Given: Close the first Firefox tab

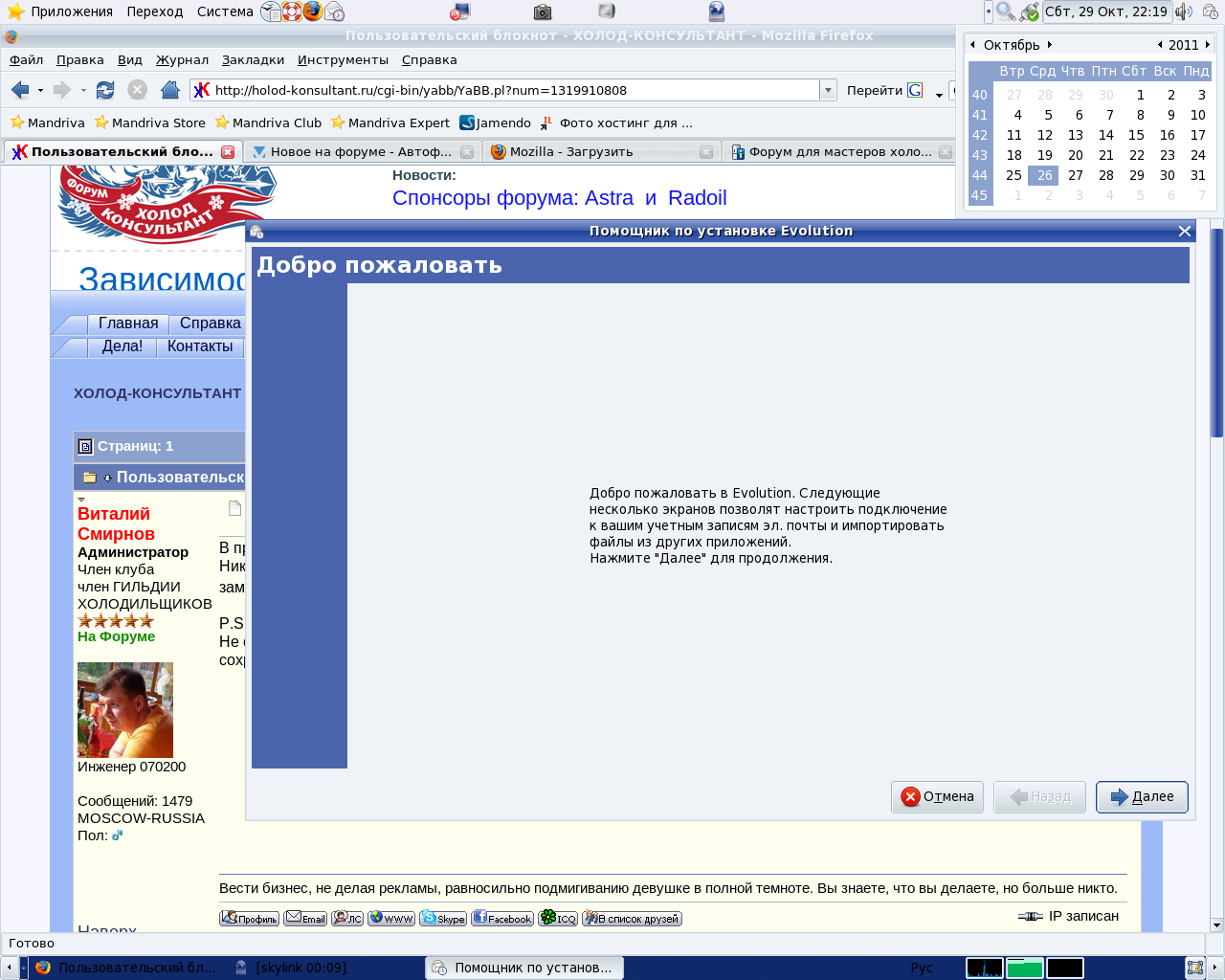Looking at the screenshot, I should 228,151.
